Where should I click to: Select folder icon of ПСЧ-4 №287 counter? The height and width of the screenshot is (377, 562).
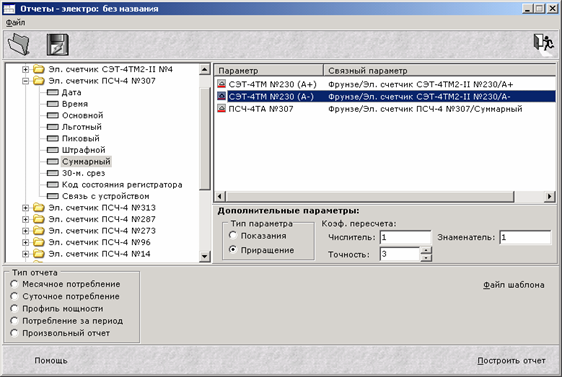(39, 219)
